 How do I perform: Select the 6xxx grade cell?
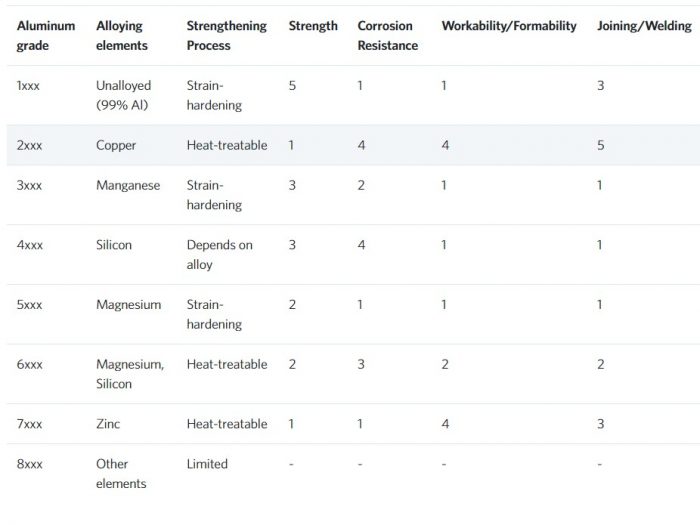point(30,365)
